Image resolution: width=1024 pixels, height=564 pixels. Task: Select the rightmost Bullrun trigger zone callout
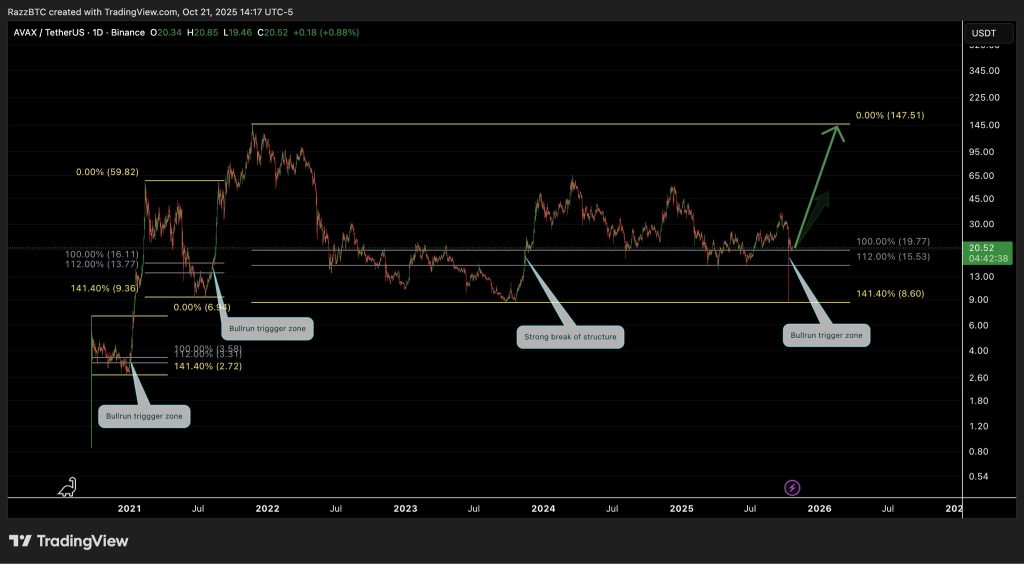(x=826, y=335)
